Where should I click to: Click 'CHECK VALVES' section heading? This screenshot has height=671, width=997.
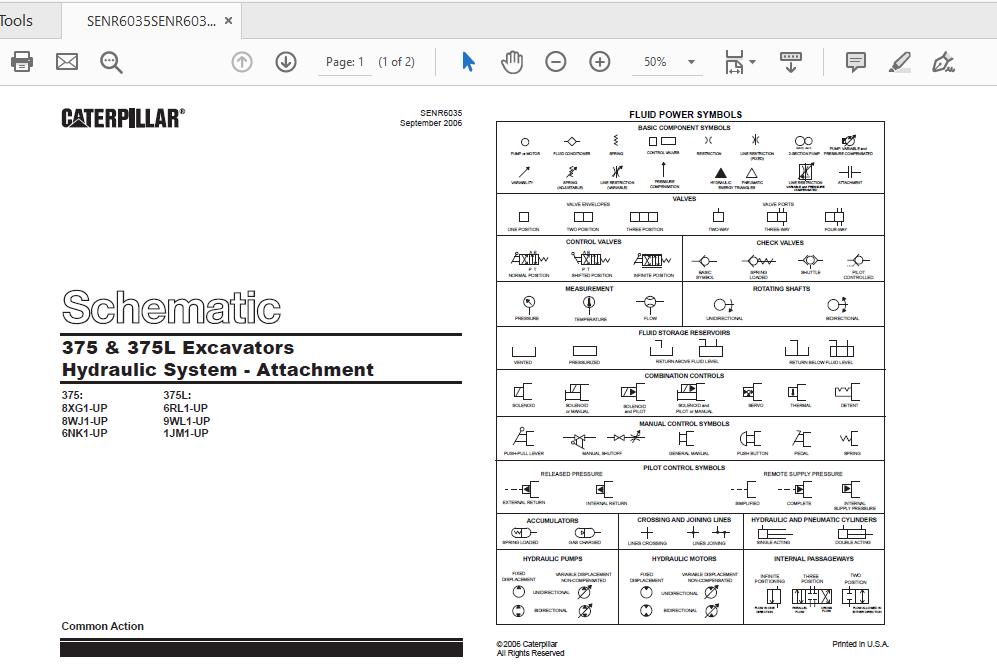click(780, 243)
